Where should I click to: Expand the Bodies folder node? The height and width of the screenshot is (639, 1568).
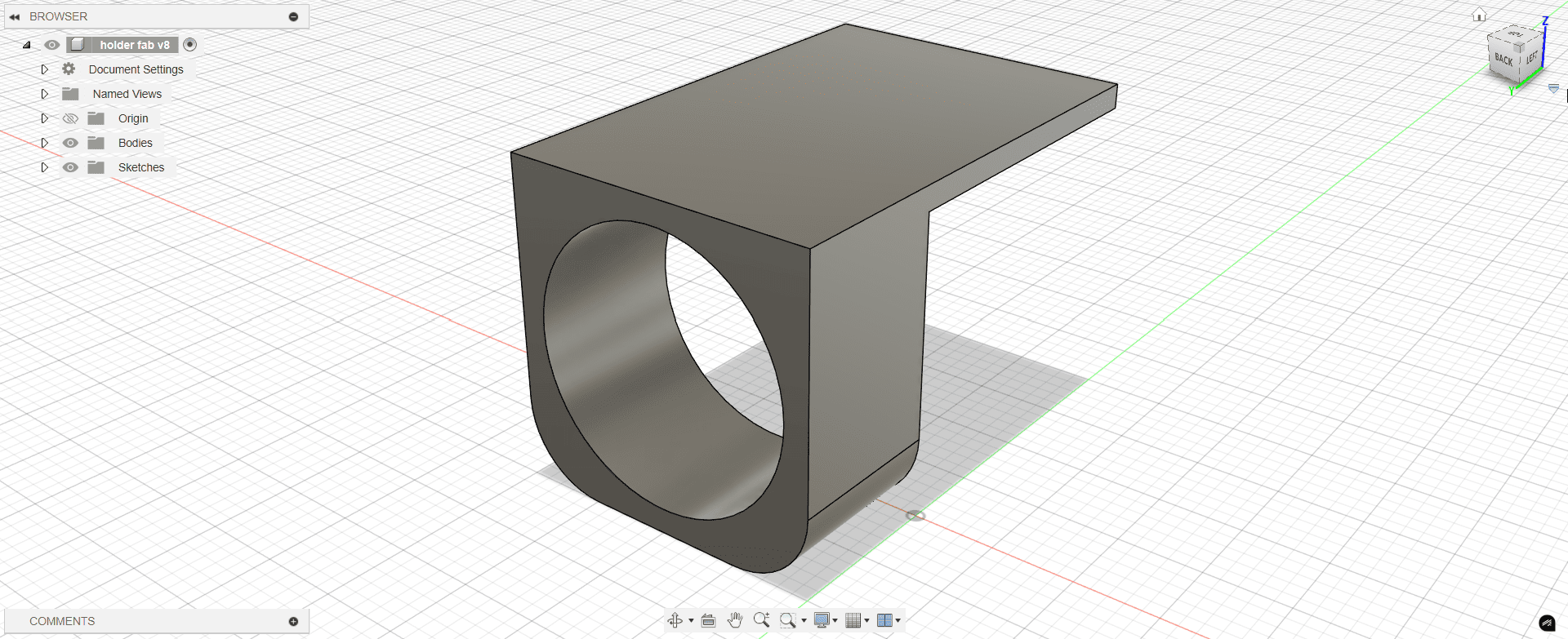point(45,143)
